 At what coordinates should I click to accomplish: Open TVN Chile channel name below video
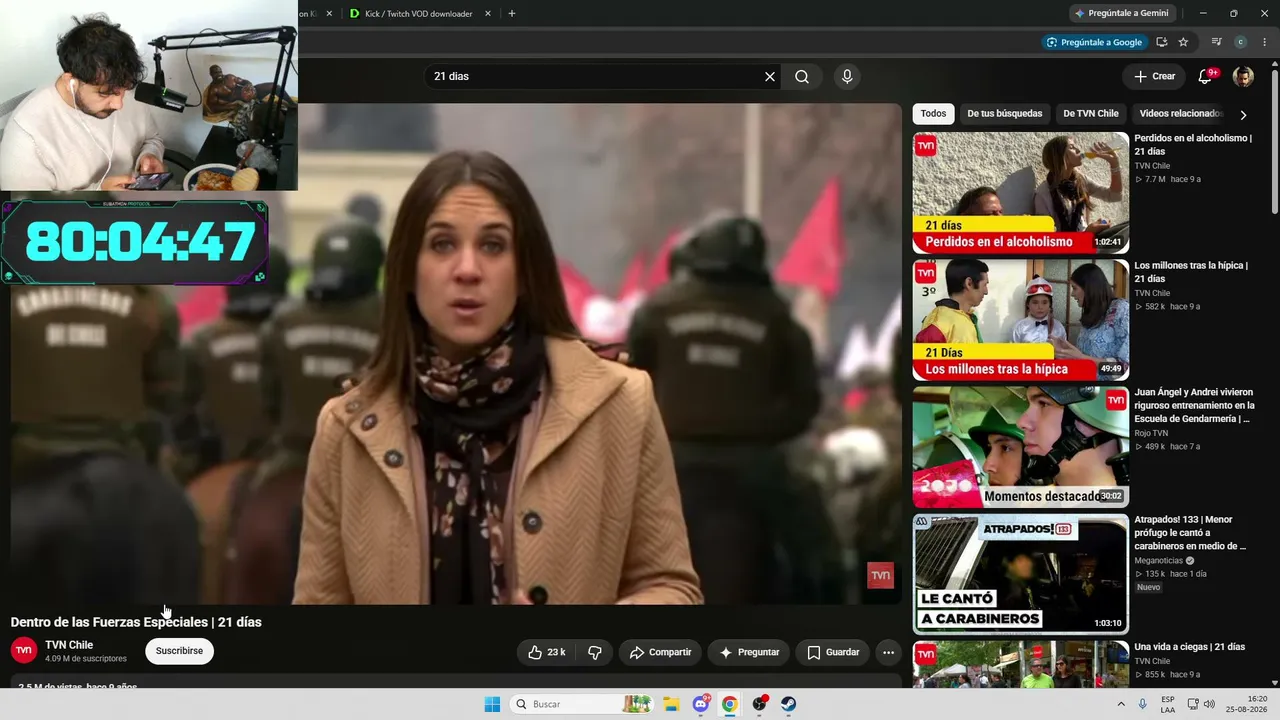tap(69, 645)
